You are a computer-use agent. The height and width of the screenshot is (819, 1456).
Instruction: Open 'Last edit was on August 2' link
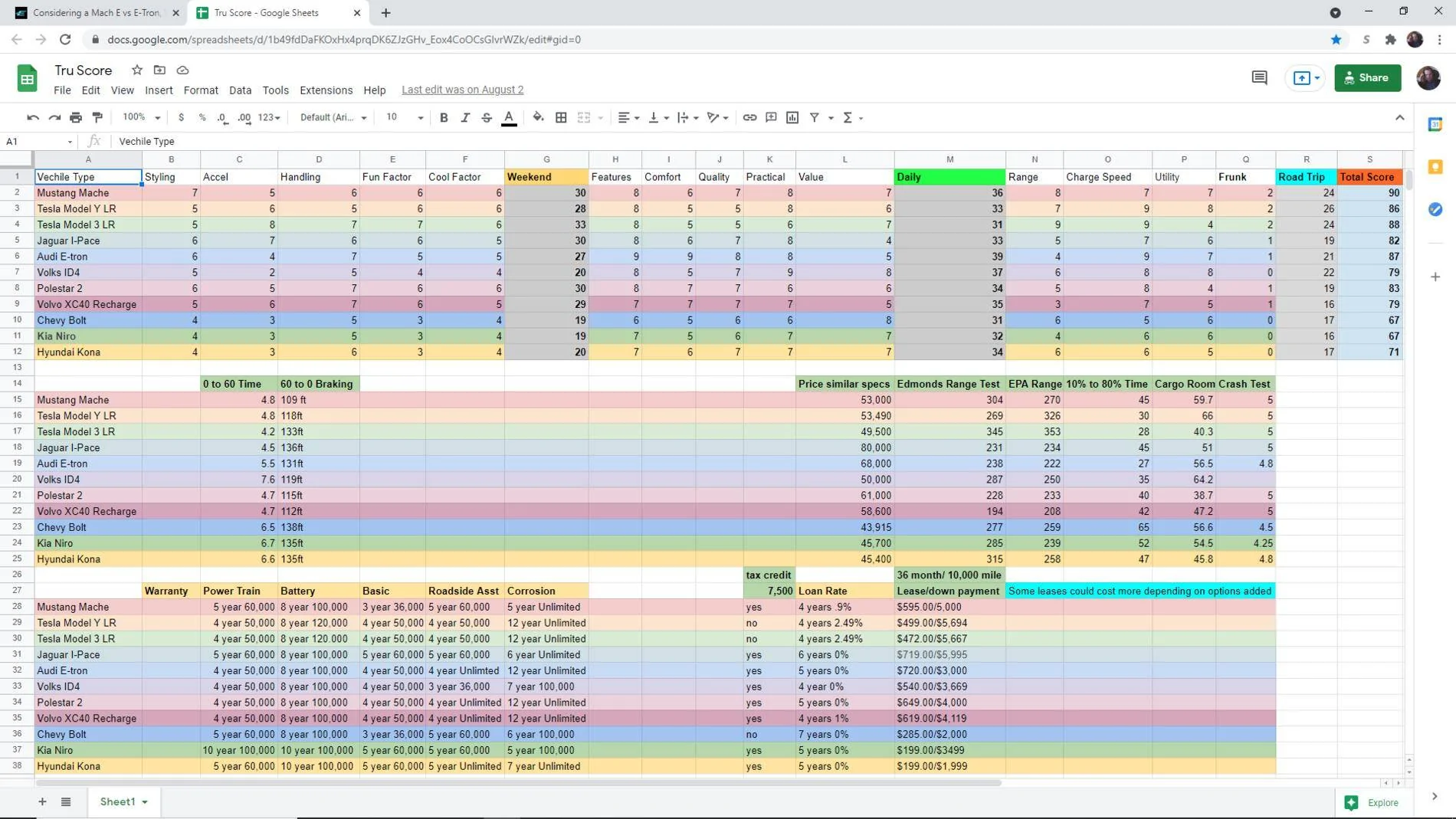coord(463,90)
